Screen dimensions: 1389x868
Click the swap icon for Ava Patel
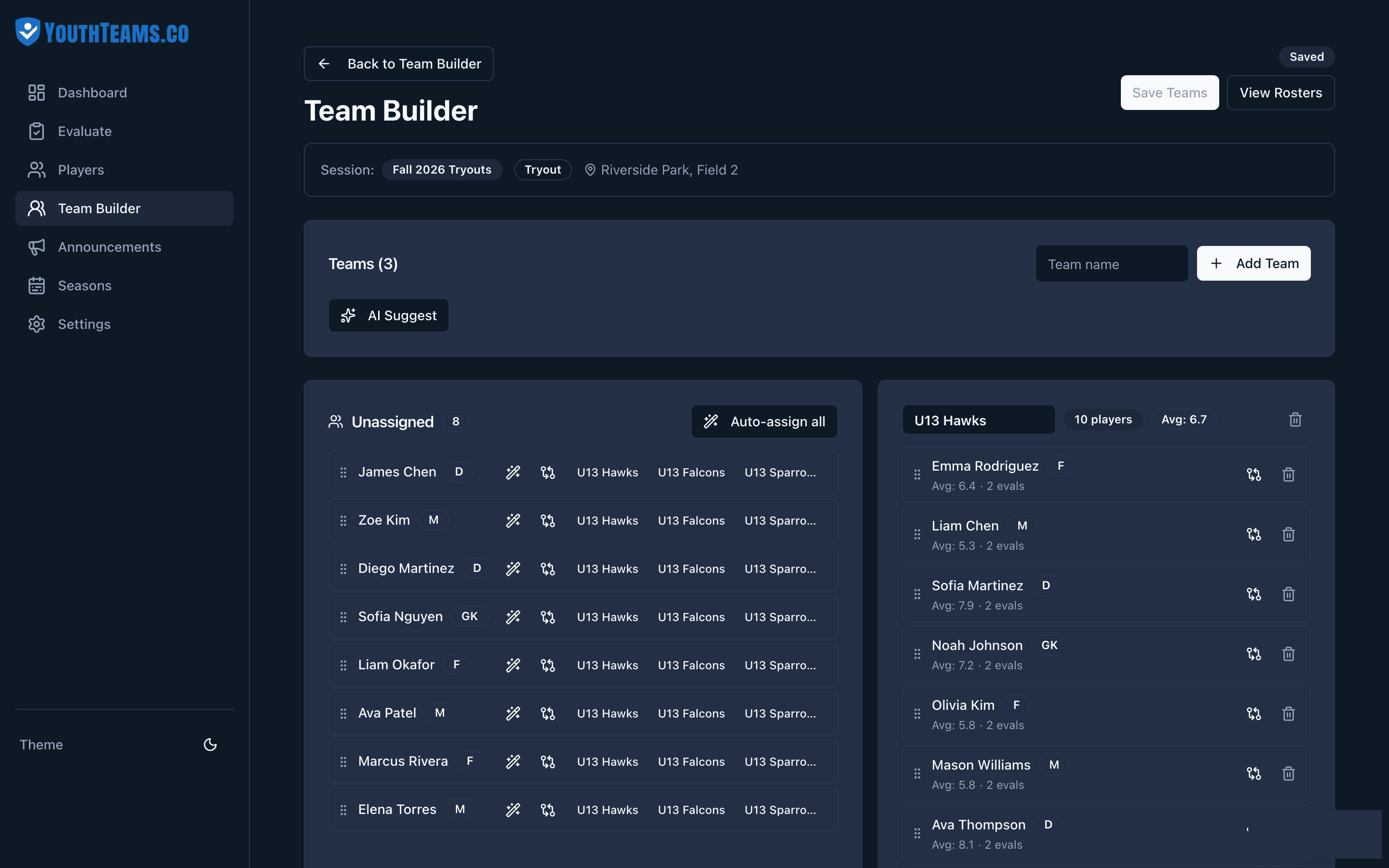[x=547, y=714]
